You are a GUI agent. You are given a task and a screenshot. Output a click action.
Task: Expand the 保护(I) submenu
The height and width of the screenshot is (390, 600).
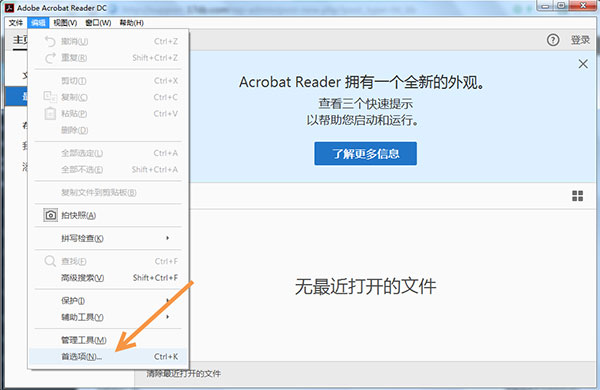[108, 300]
